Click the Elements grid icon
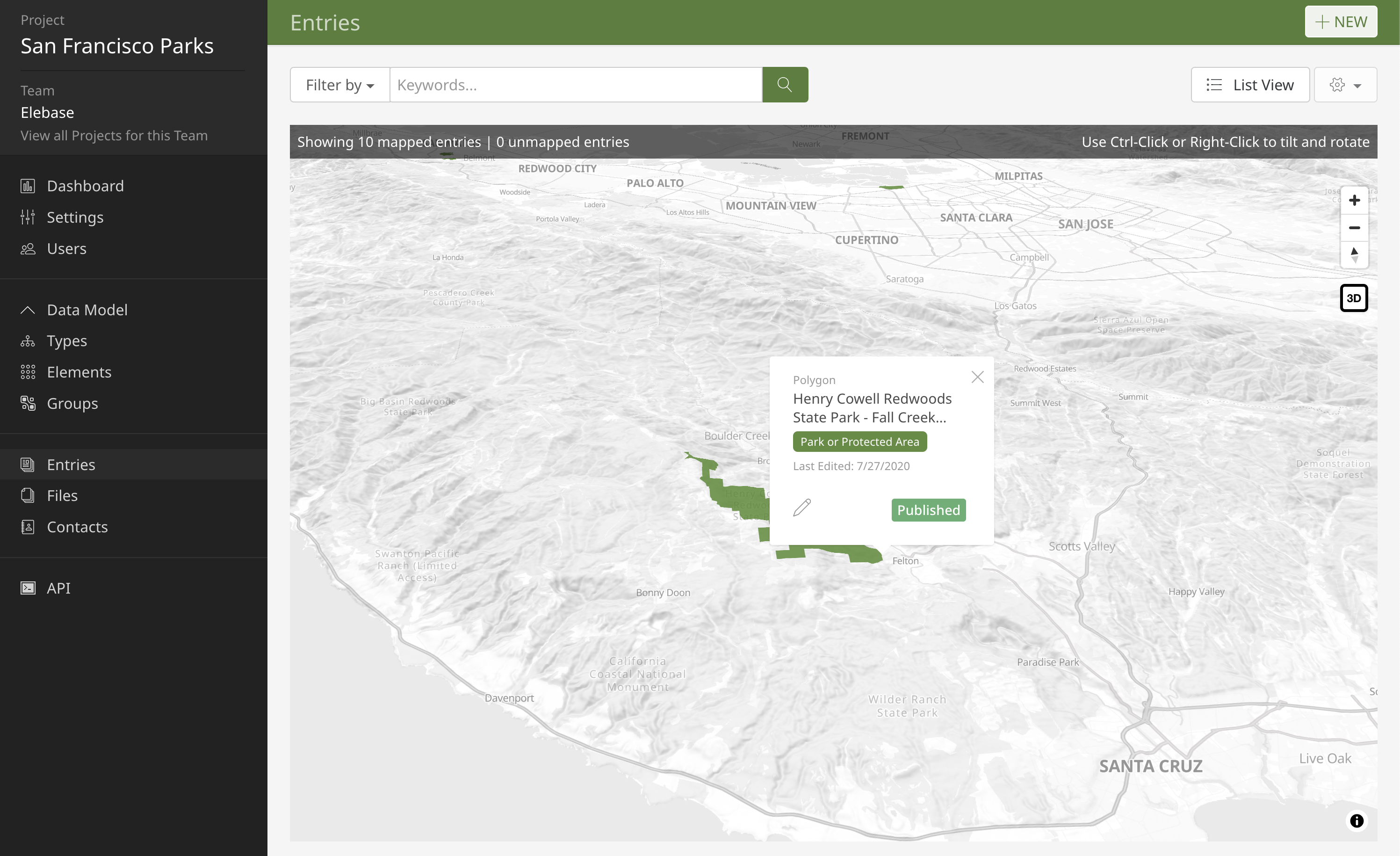Viewport: 1400px width, 856px height. pyautogui.click(x=28, y=372)
